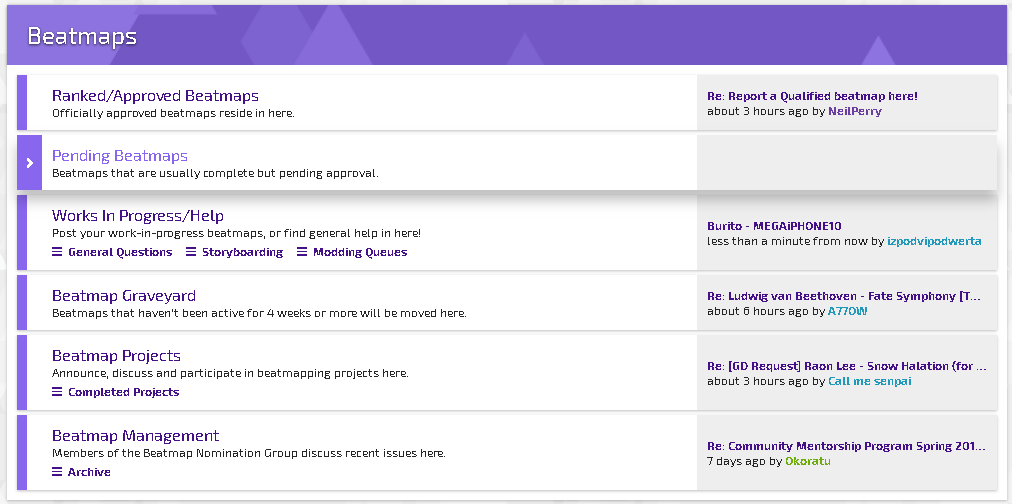Click list icon beside Modding Queues
This screenshot has width=1012, height=504.
(x=302, y=252)
